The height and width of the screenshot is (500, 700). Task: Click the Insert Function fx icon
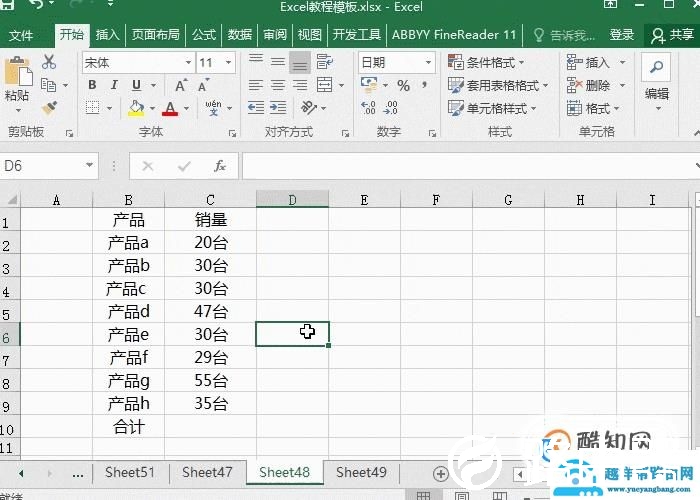click(x=220, y=166)
